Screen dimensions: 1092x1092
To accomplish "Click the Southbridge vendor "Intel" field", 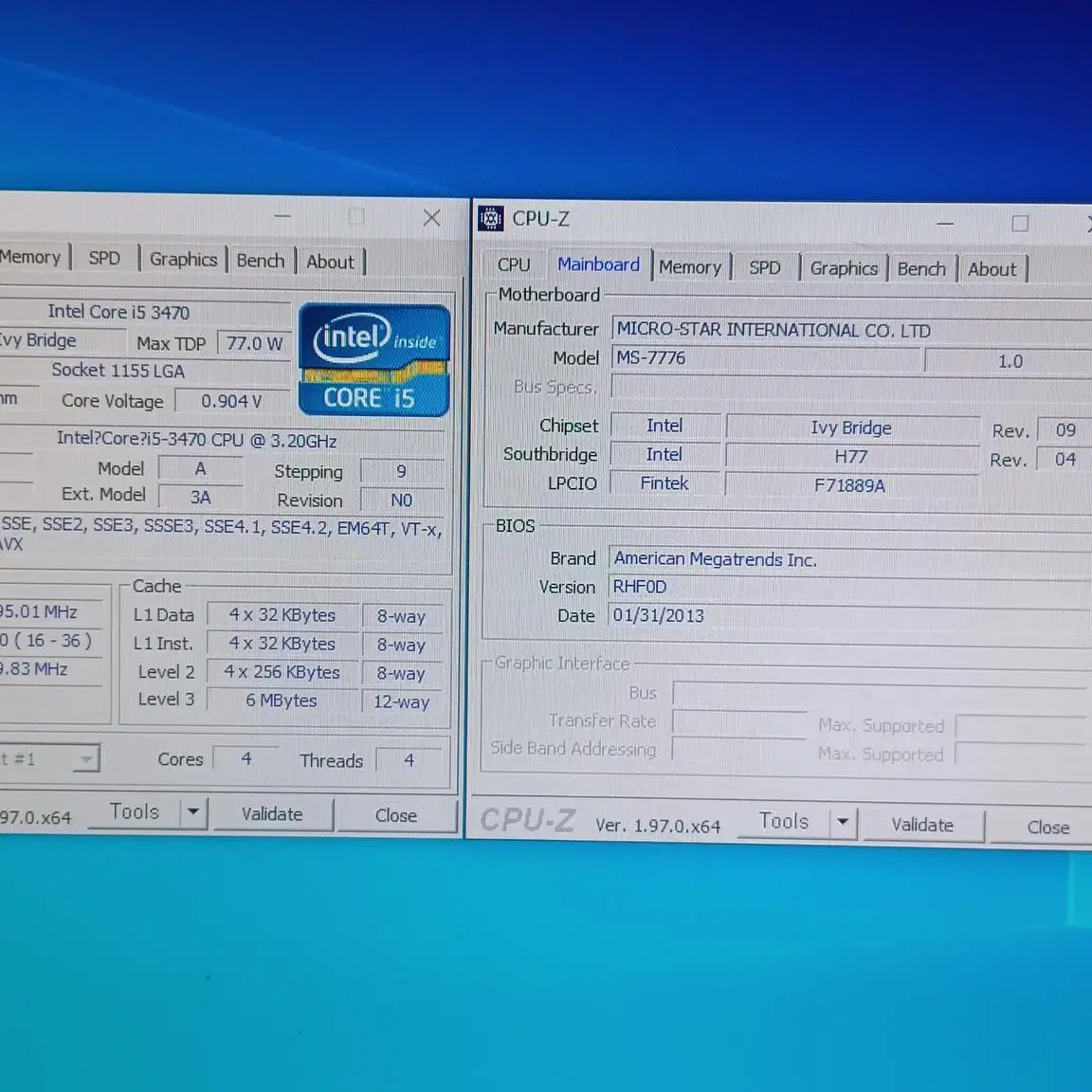I will click(664, 455).
